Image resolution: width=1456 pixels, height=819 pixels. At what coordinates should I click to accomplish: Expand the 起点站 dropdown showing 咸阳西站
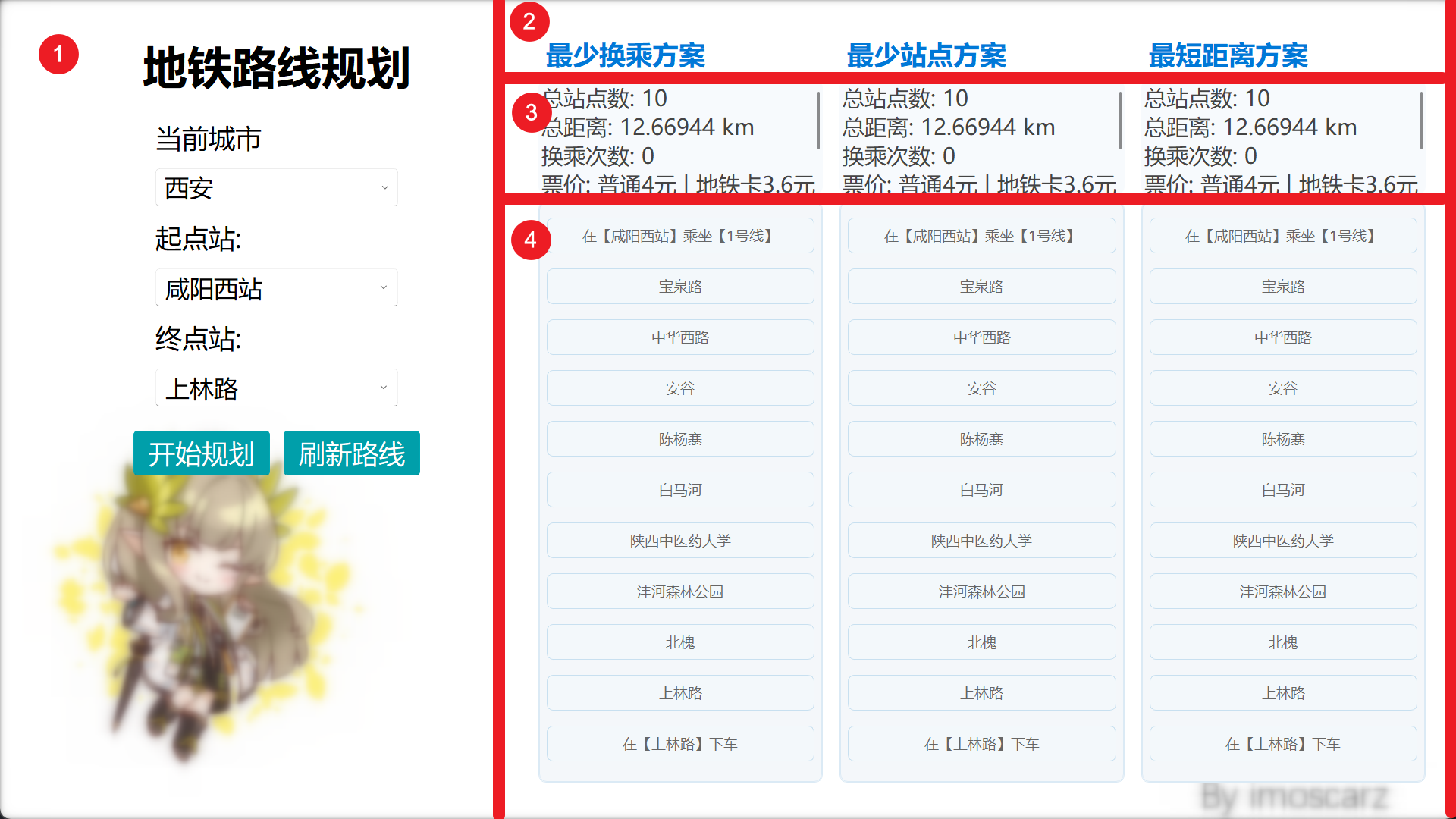pos(276,288)
